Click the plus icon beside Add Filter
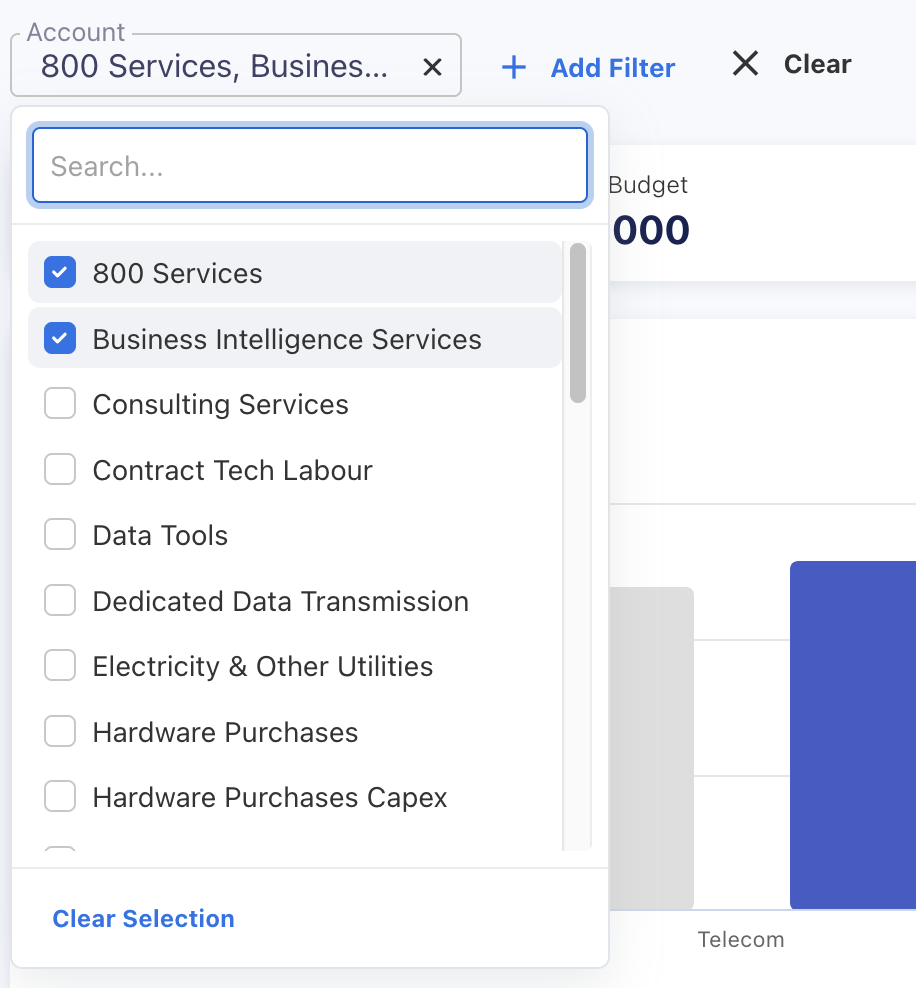This screenshot has height=988, width=916. (x=513, y=68)
